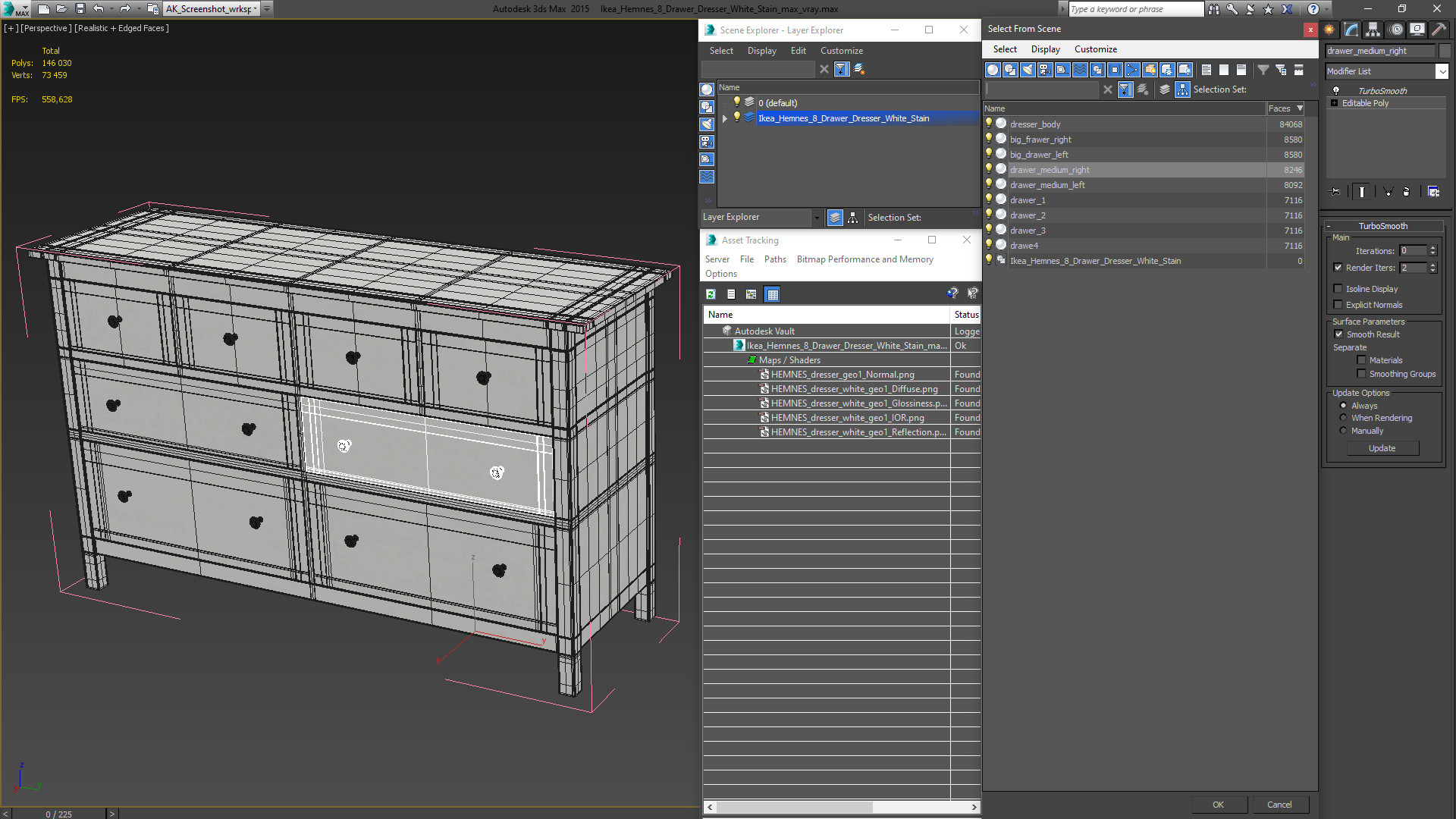Toggle Display Bone Objects in Select From Scene

pos(1132,70)
